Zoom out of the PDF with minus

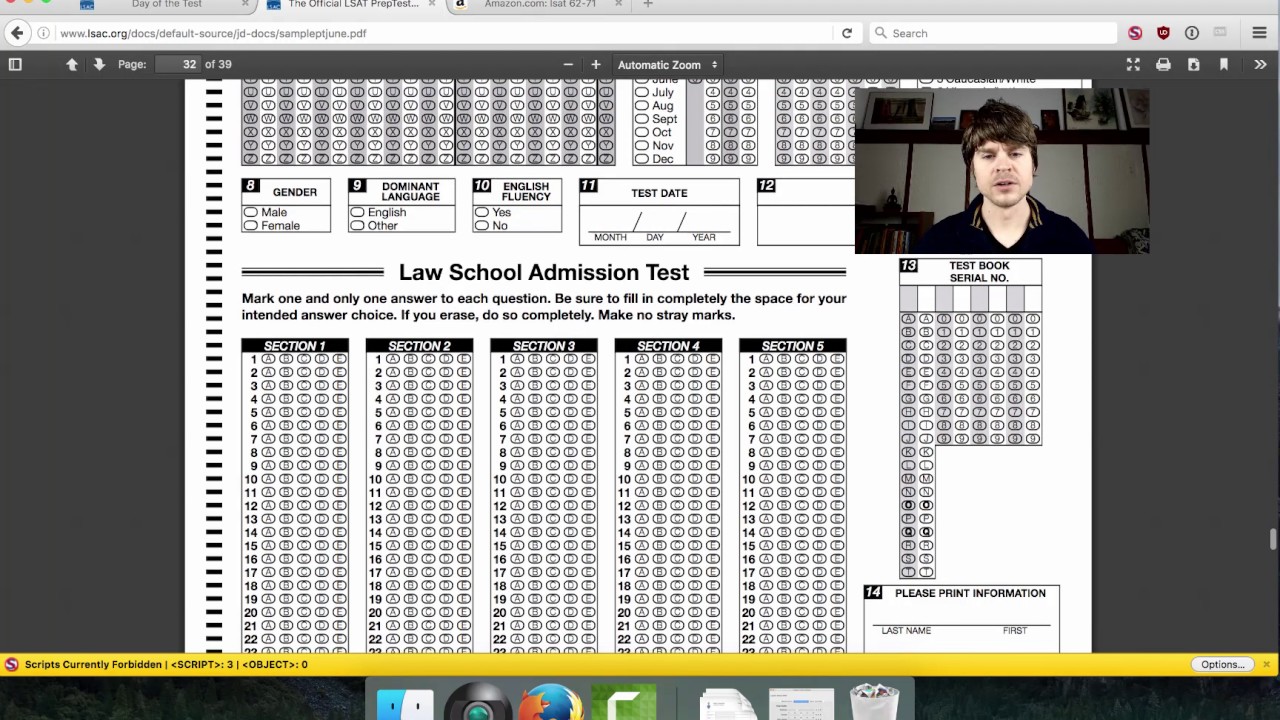click(568, 64)
